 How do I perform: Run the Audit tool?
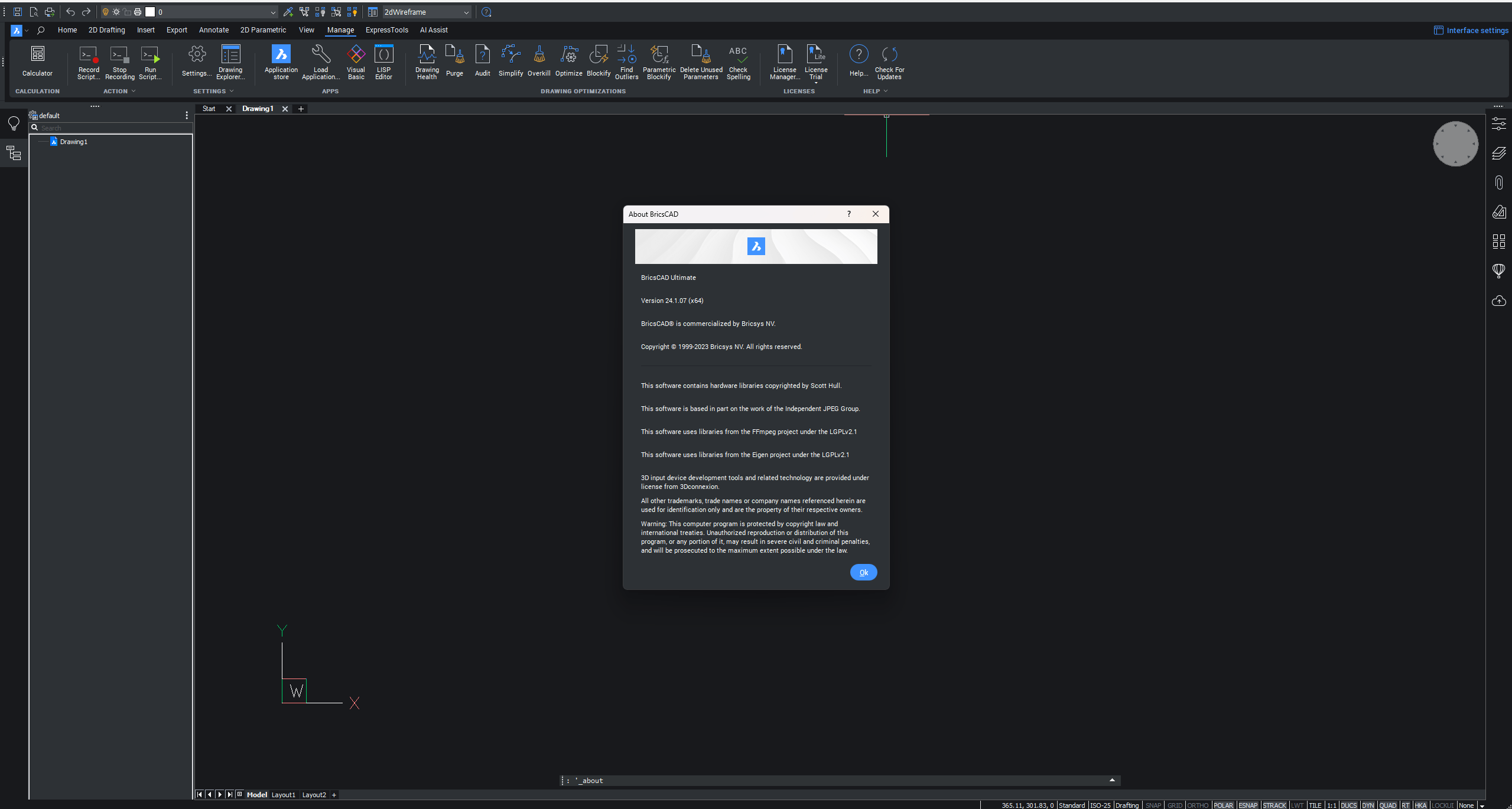(x=483, y=61)
